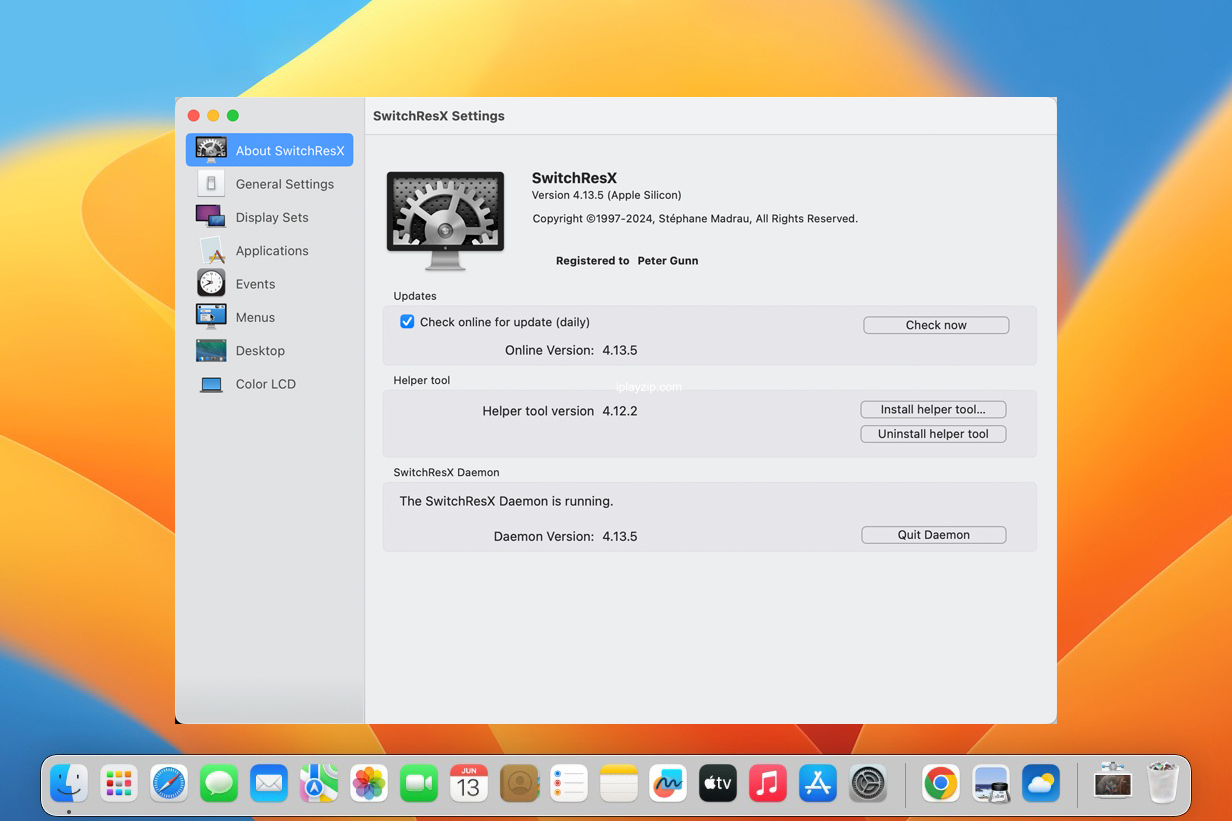
Task: Open Music from the Dock
Action: (x=768, y=783)
